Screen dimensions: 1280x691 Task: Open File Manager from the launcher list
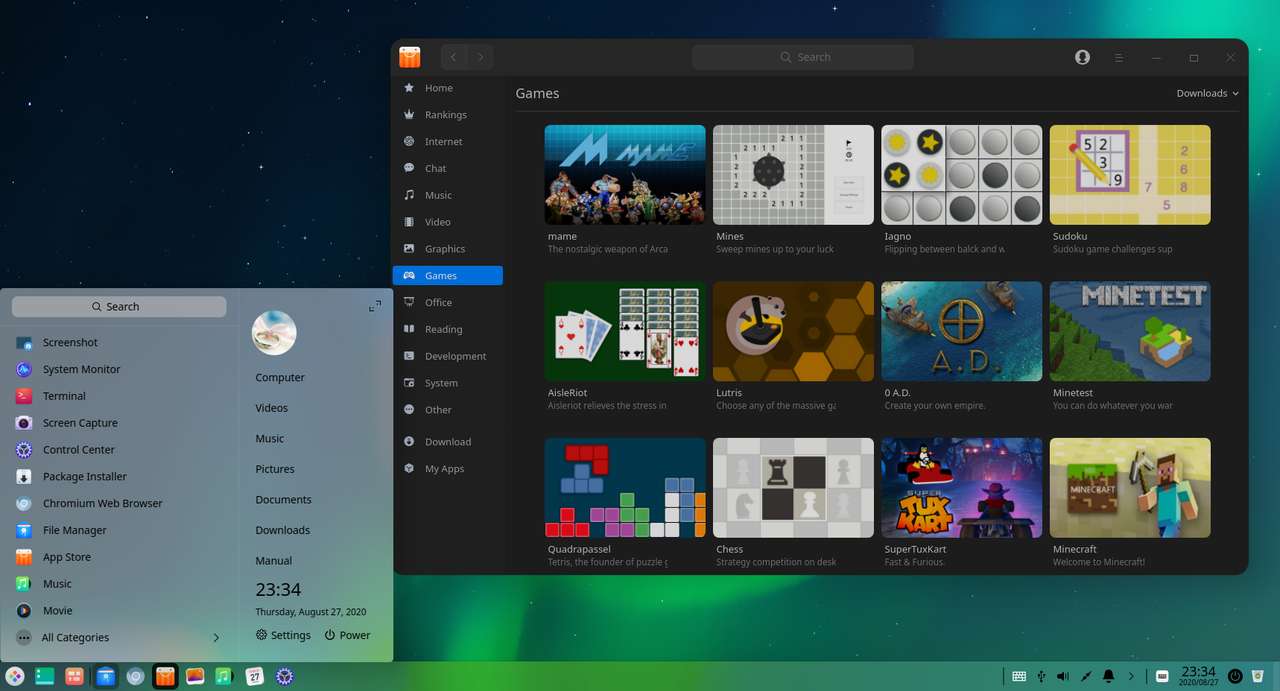click(119, 531)
